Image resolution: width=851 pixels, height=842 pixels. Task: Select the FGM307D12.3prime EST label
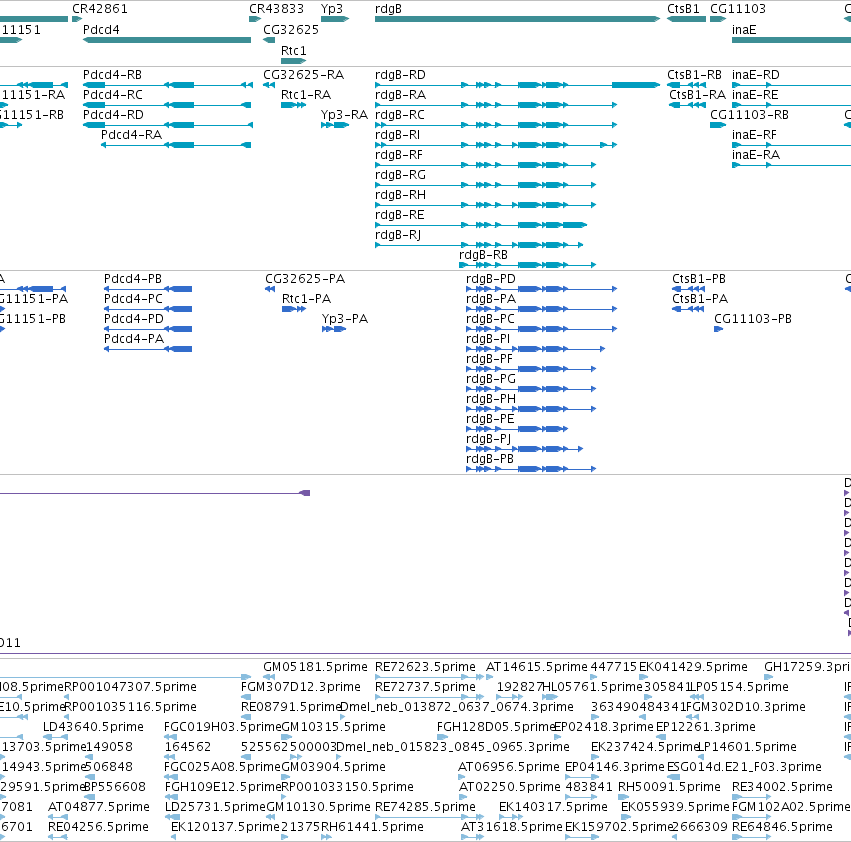[x=301, y=687]
